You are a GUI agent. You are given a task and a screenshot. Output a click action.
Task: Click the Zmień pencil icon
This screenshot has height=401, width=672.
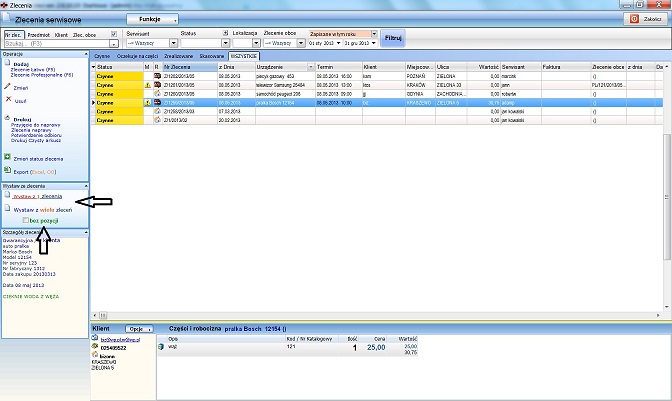(7, 87)
